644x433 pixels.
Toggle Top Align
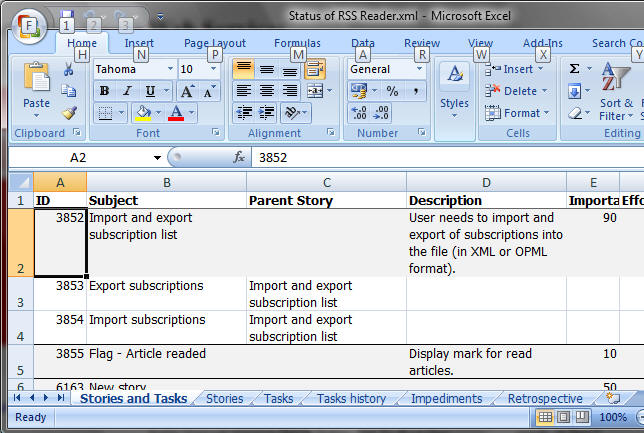coord(244,69)
